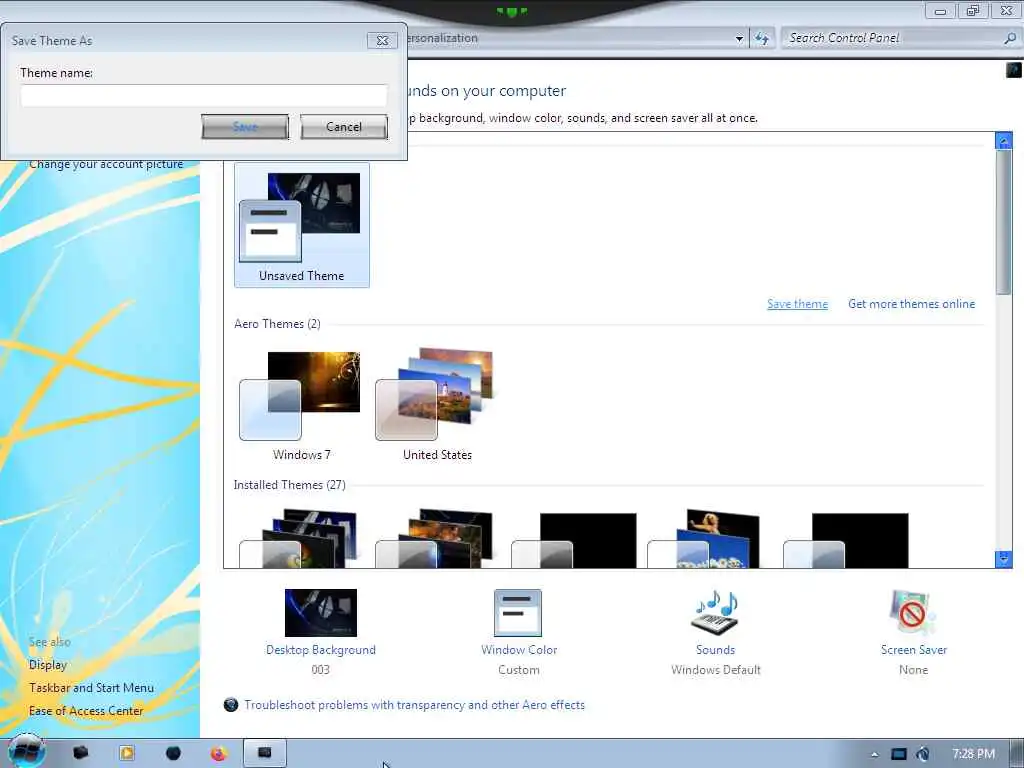
Task: Click the troubleshoot globe icon
Action: pos(231,705)
